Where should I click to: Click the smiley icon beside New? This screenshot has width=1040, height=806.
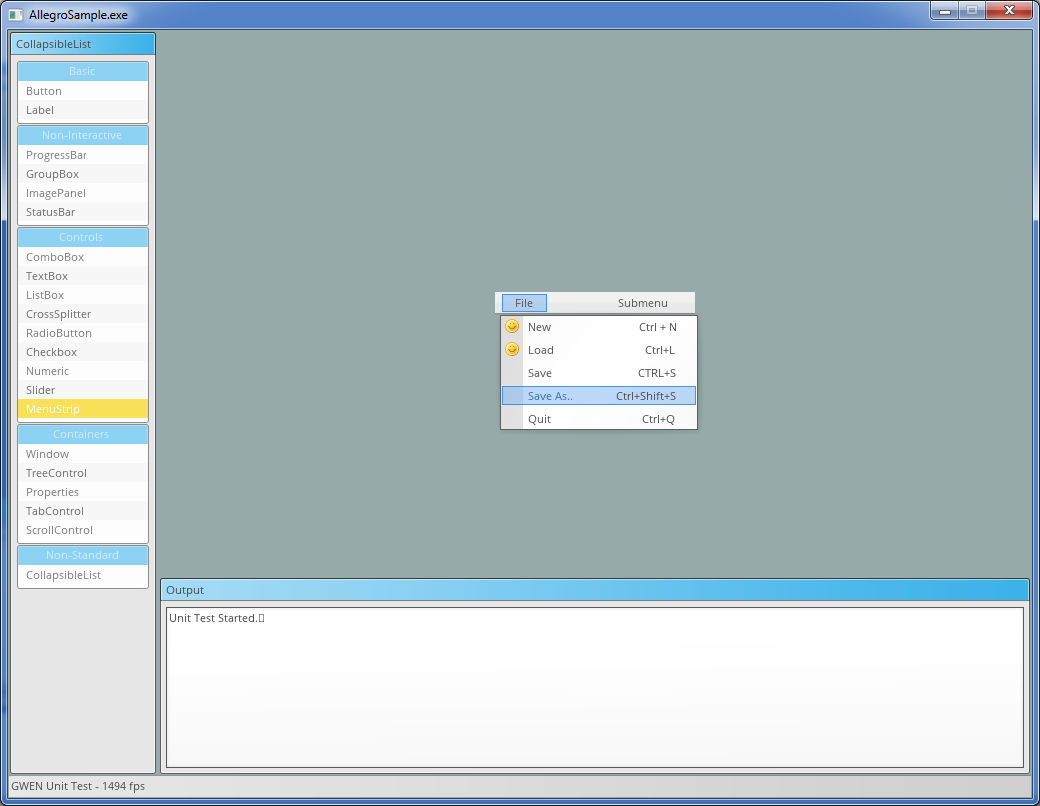512,327
